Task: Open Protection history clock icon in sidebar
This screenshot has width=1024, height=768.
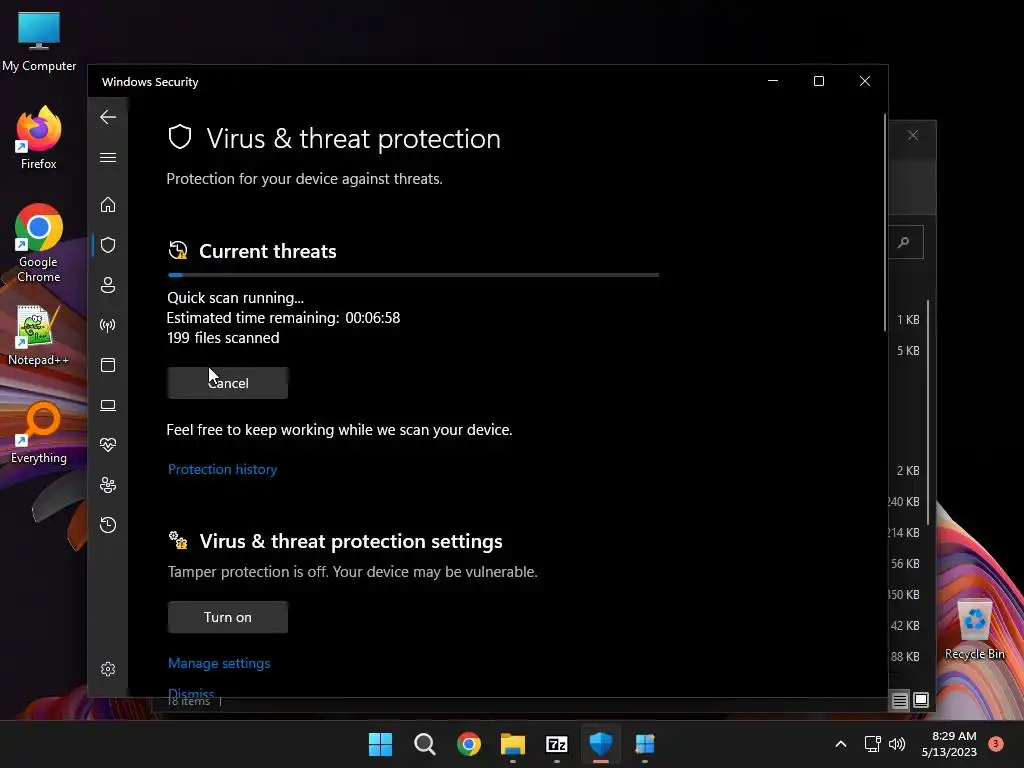Action: (x=108, y=525)
